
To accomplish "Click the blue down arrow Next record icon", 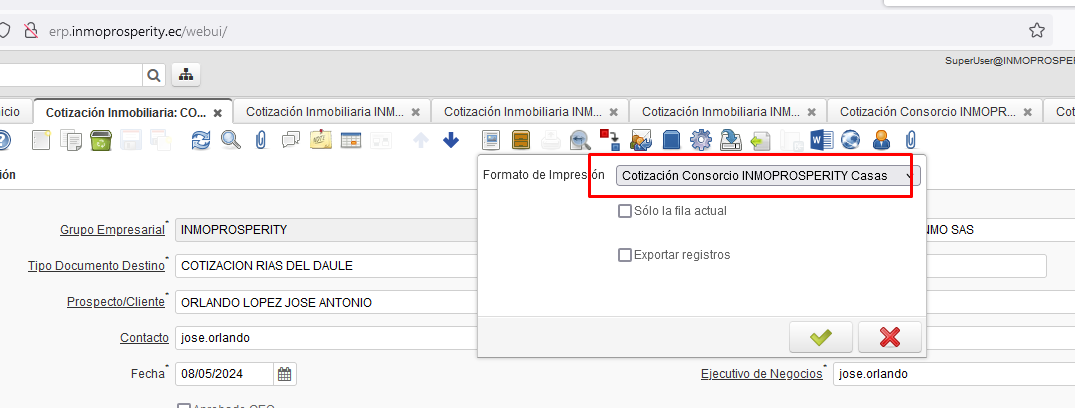I will click(451, 140).
